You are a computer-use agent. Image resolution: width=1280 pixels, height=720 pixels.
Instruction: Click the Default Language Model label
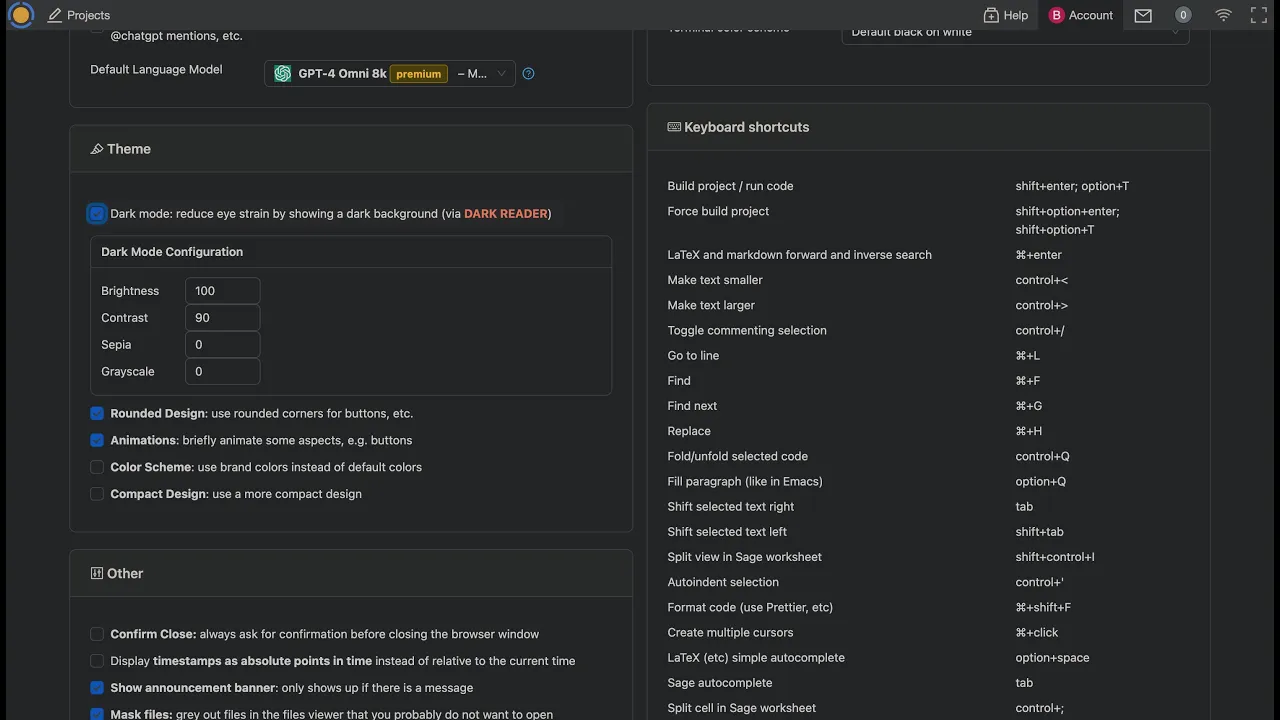(x=156, y=69)
